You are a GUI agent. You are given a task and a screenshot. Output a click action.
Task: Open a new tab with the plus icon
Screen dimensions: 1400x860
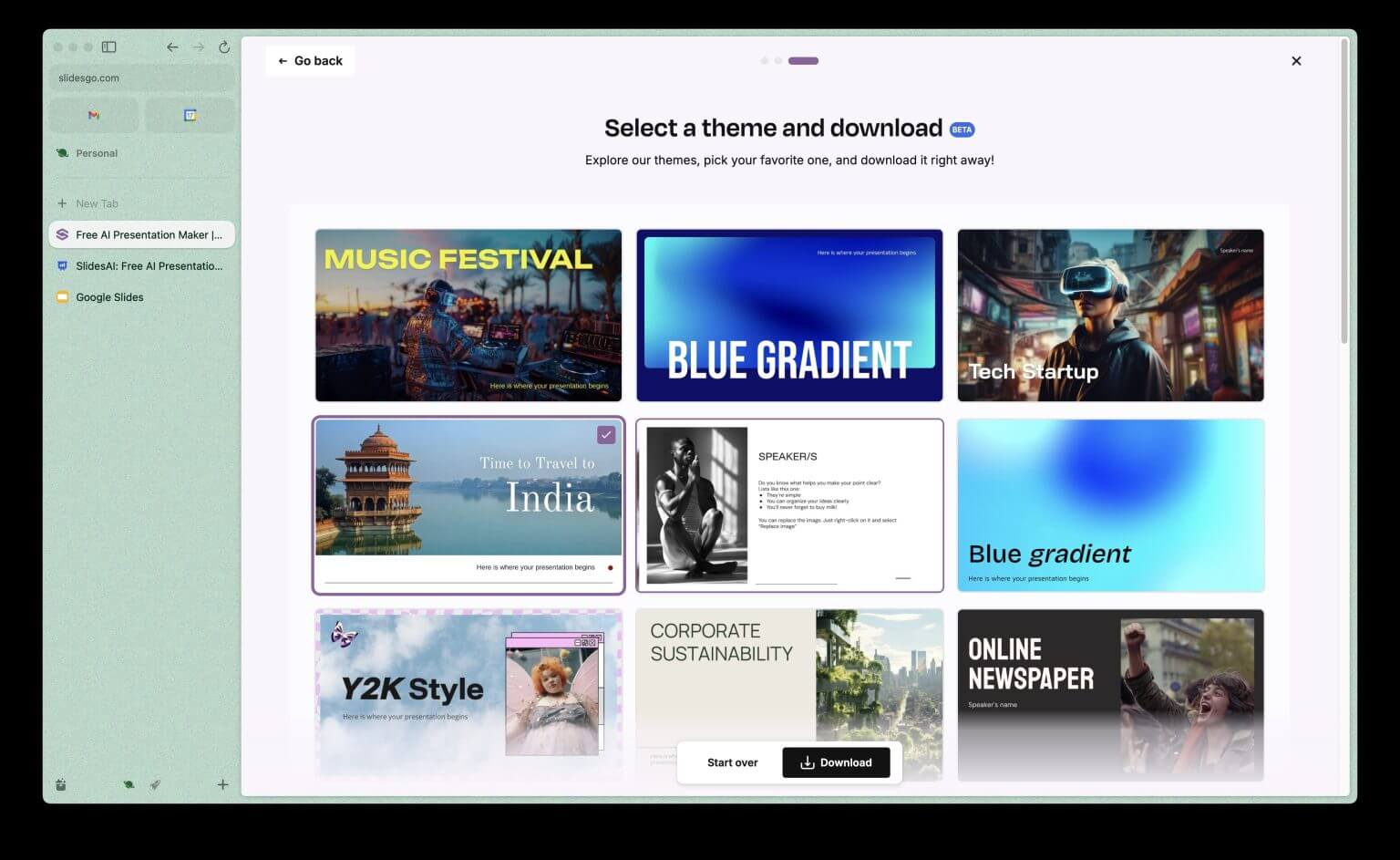[x=221, y=784]
